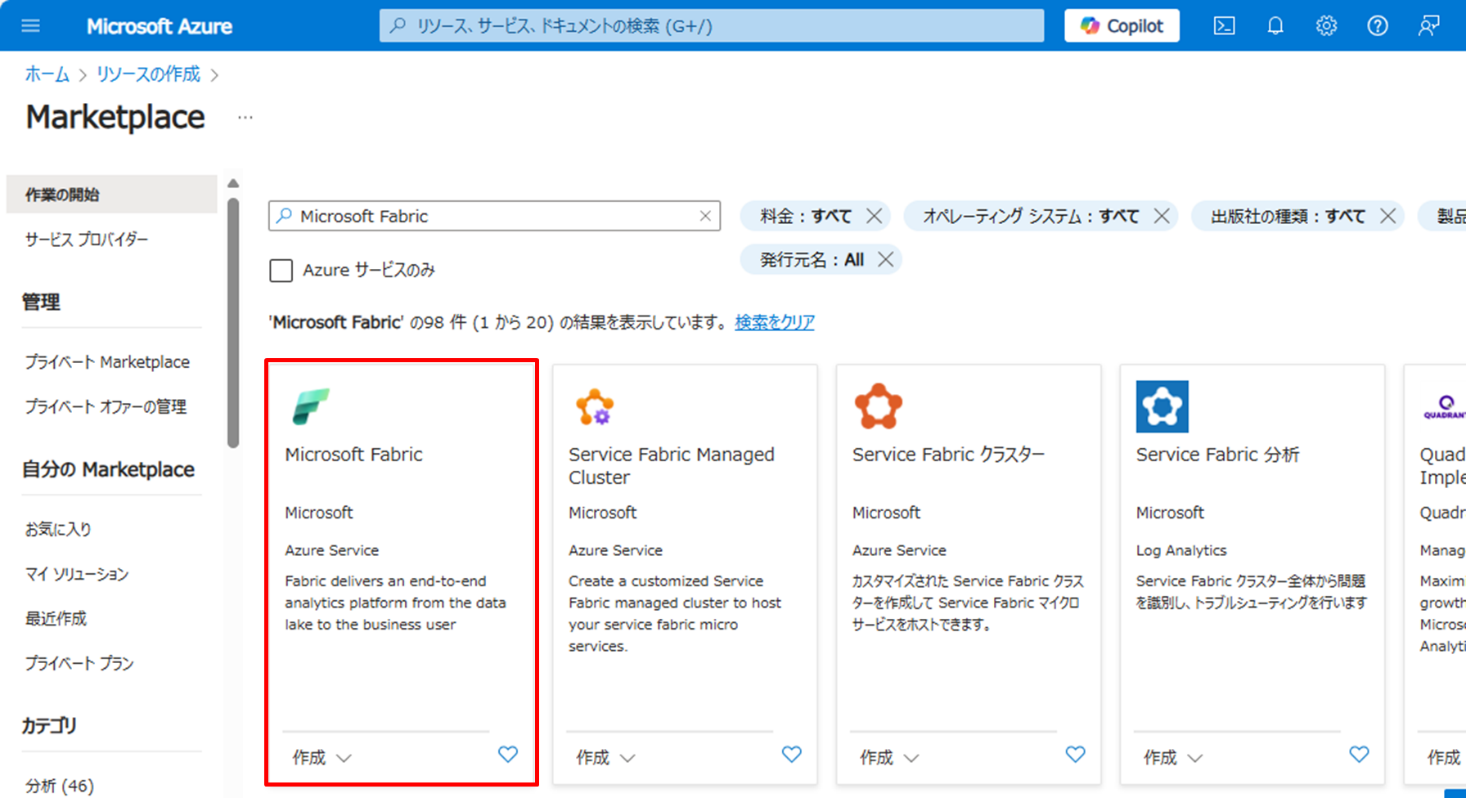Click the Service Fabric クラスター icon
The image size is (1466, 798).
[879, 406]
